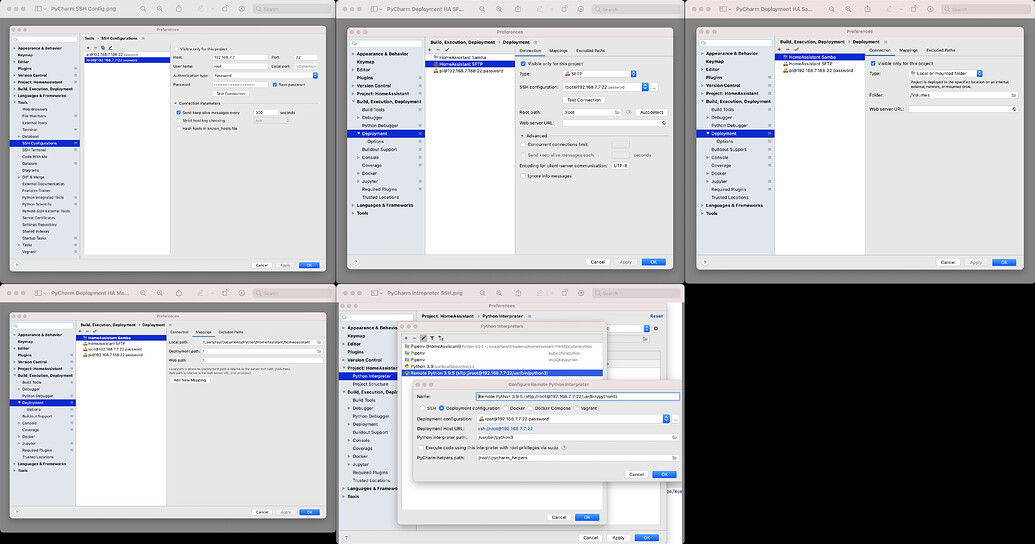1035x544 pixels.
Task: Add interpreter in Python Interpreters dialog
Action: point(406,338)
